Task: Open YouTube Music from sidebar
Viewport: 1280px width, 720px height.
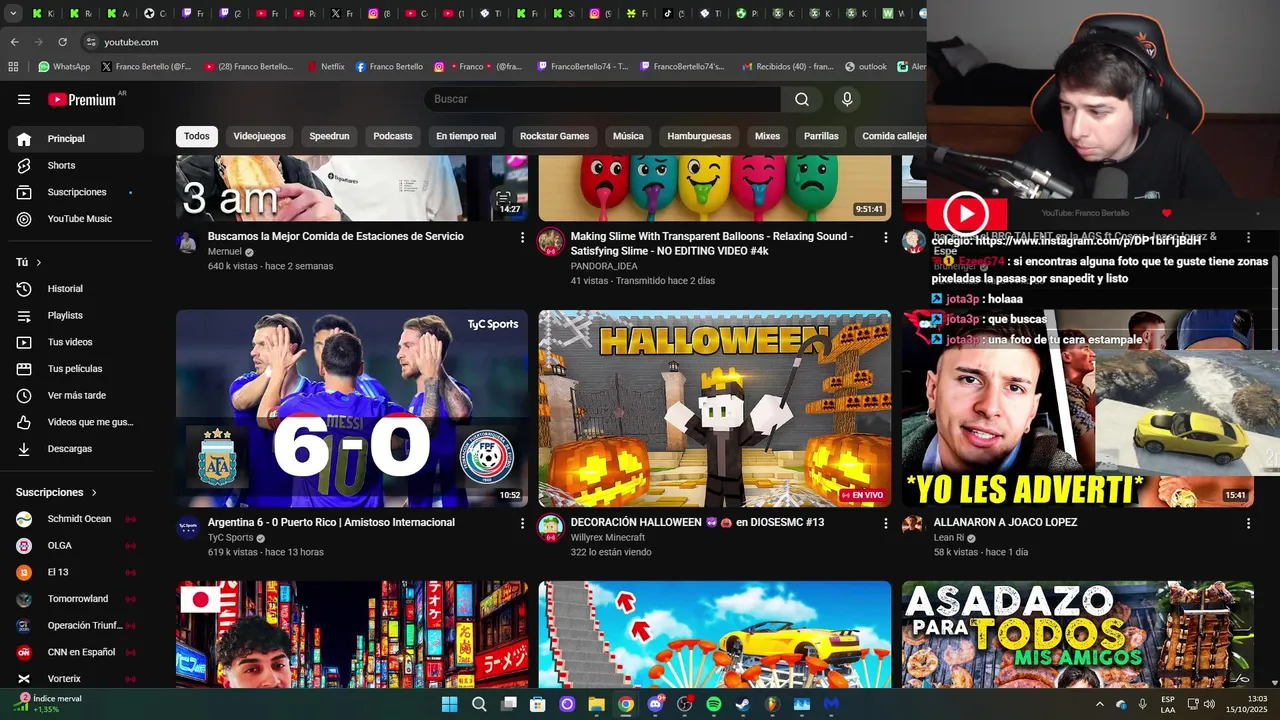Action: click(76, 219)
